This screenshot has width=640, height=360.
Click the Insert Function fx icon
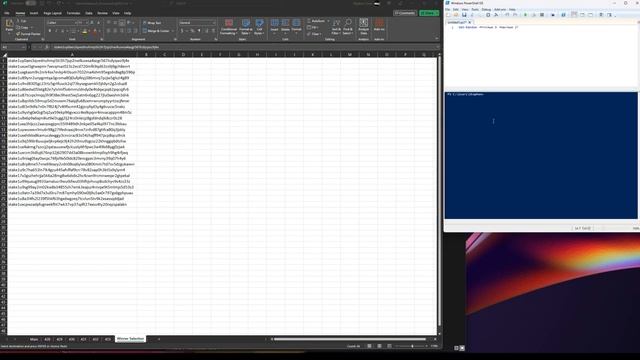click(47, 47)
